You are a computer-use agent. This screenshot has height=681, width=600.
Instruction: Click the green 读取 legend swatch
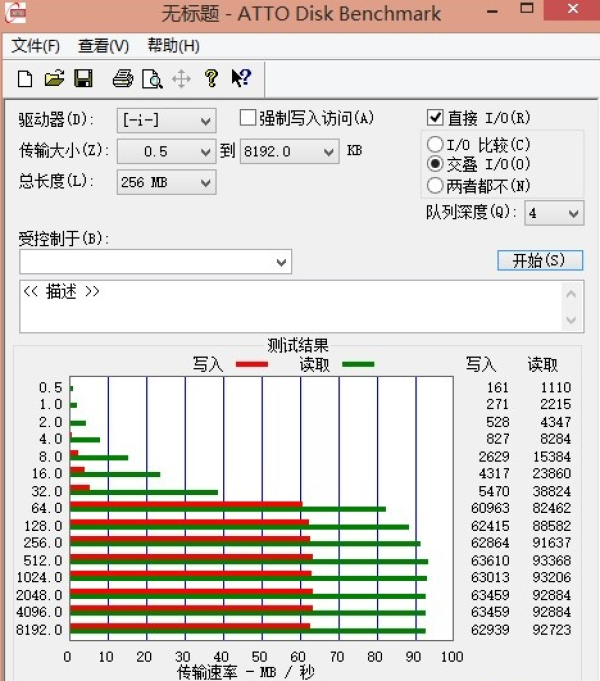coord(358,364)
